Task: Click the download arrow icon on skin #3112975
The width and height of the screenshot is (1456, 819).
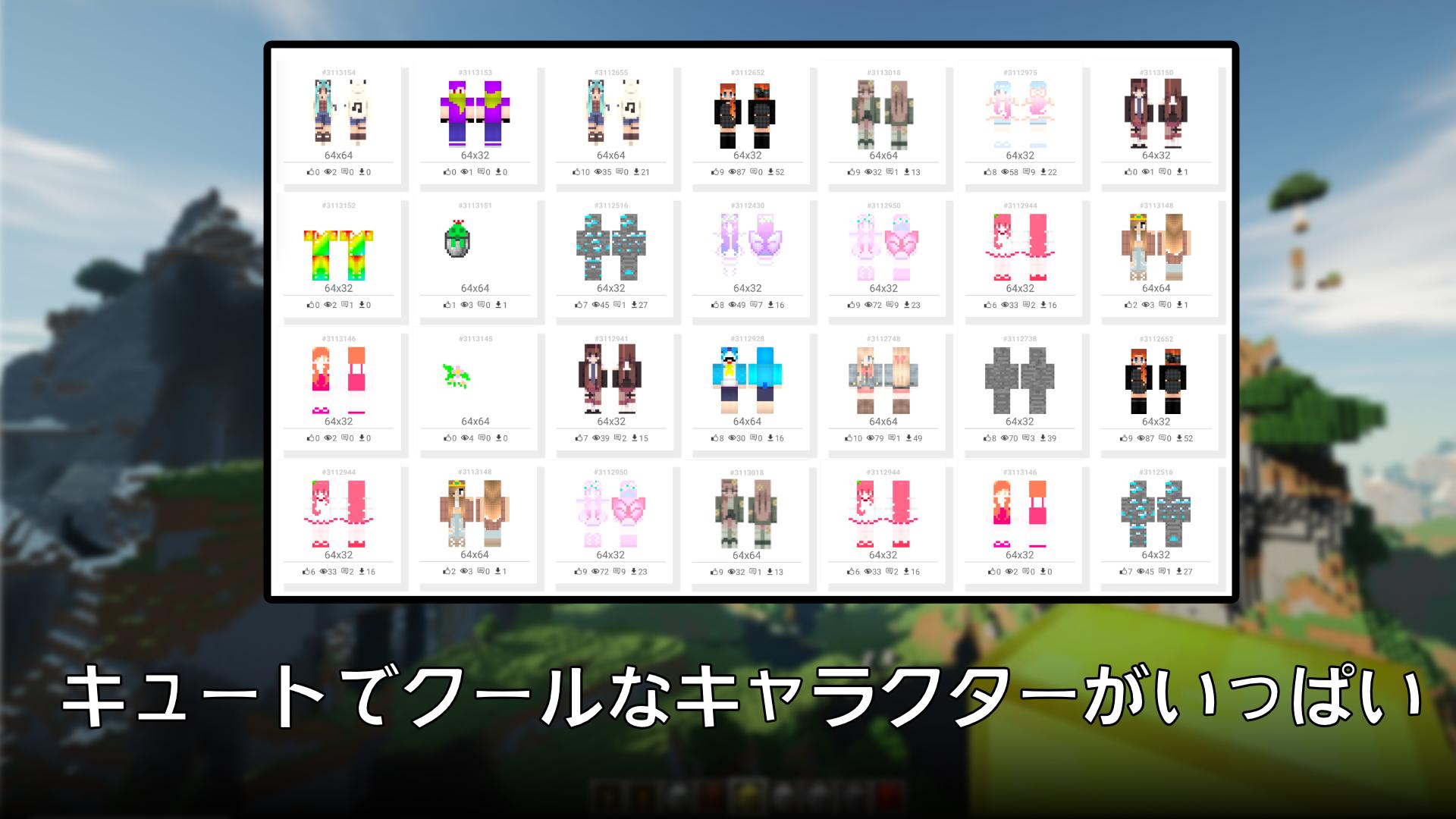Action: pos(1043,172)
